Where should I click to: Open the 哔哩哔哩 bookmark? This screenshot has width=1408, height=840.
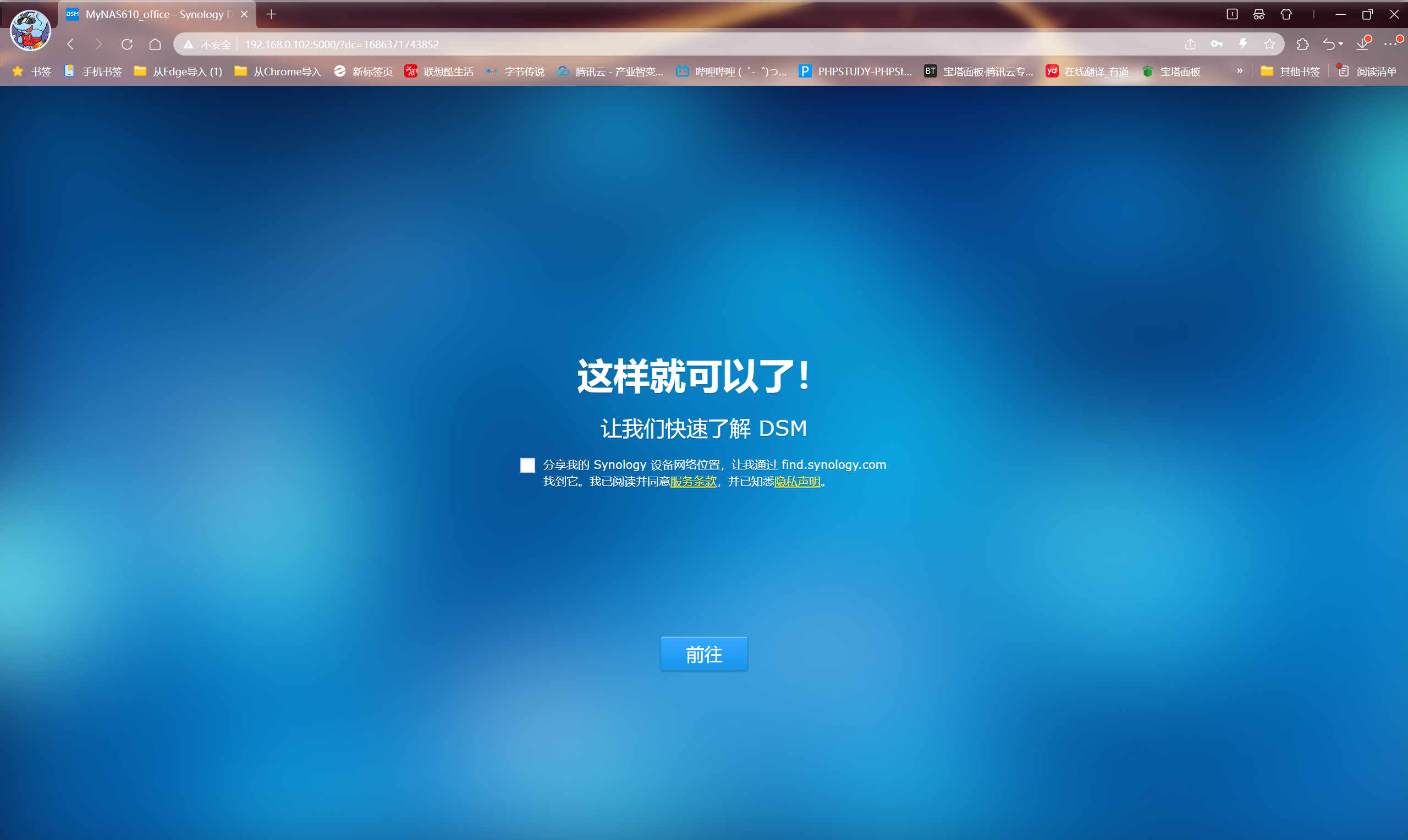tap(732, 71)
